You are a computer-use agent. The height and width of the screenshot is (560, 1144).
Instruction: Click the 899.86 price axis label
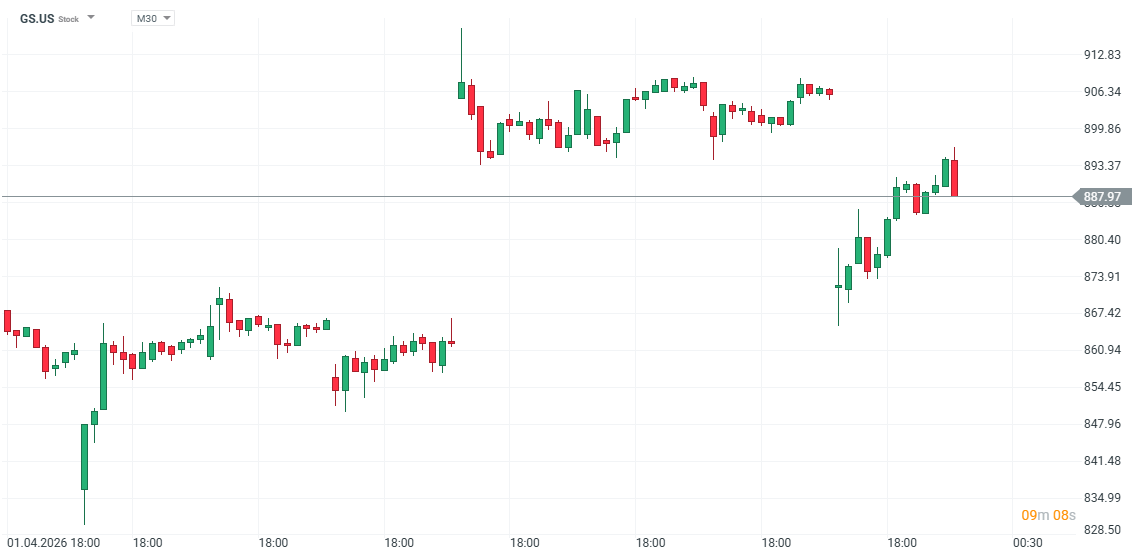[1102, 129]
